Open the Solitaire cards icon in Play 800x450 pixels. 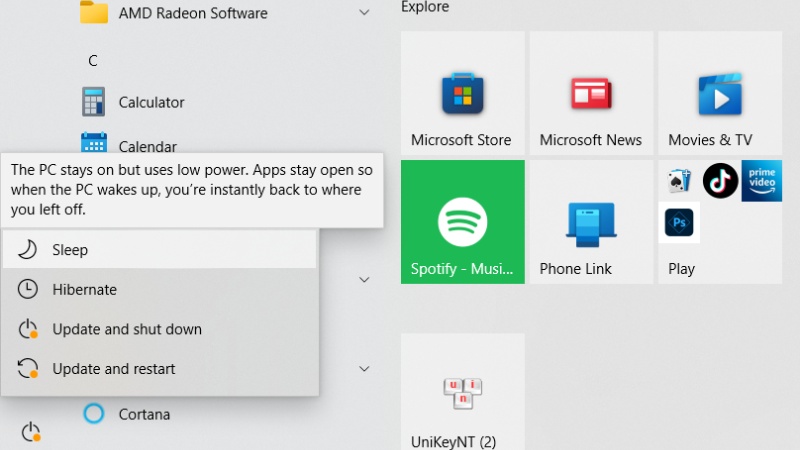(x=679, y=181)
